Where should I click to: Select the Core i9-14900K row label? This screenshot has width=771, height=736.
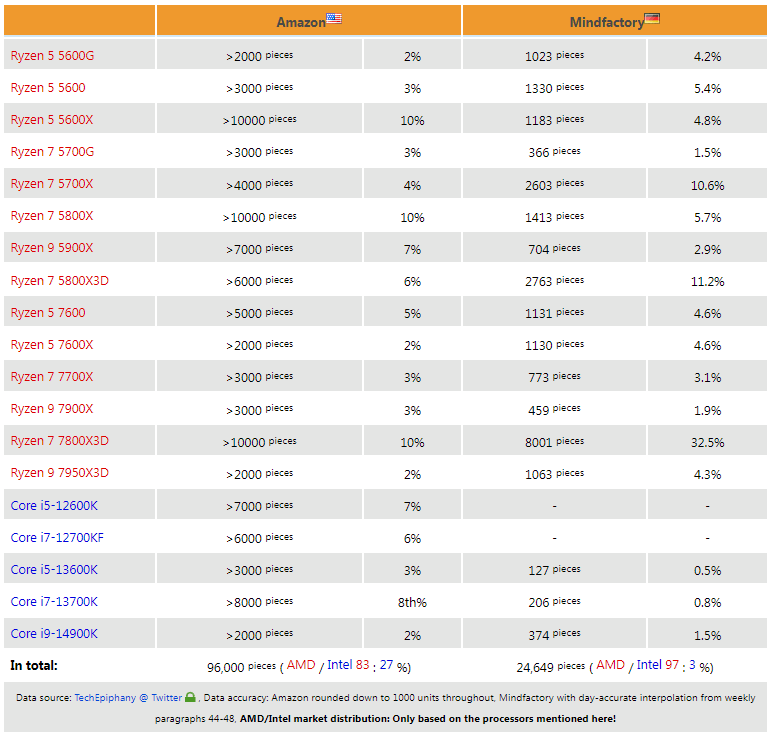pyautogui.click(x=54, y=633)
